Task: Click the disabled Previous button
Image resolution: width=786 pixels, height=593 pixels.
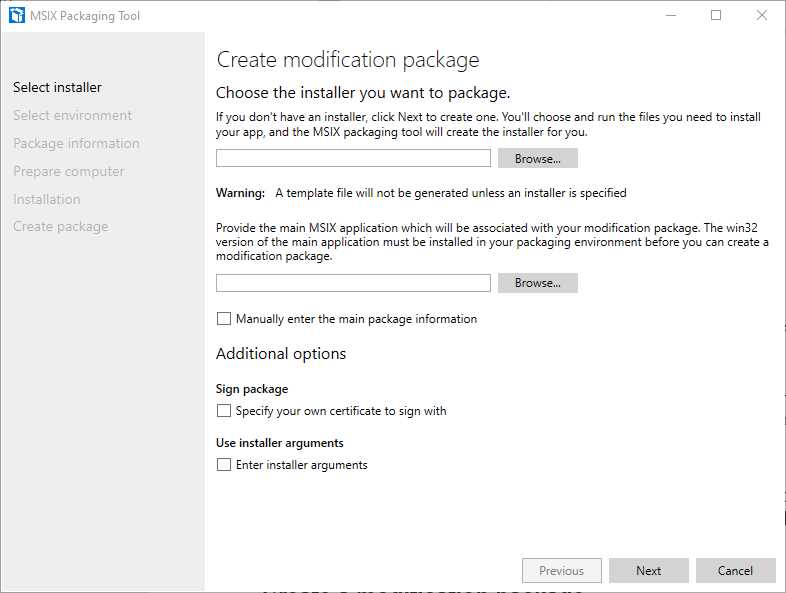Action: click(x=561, y=570)
